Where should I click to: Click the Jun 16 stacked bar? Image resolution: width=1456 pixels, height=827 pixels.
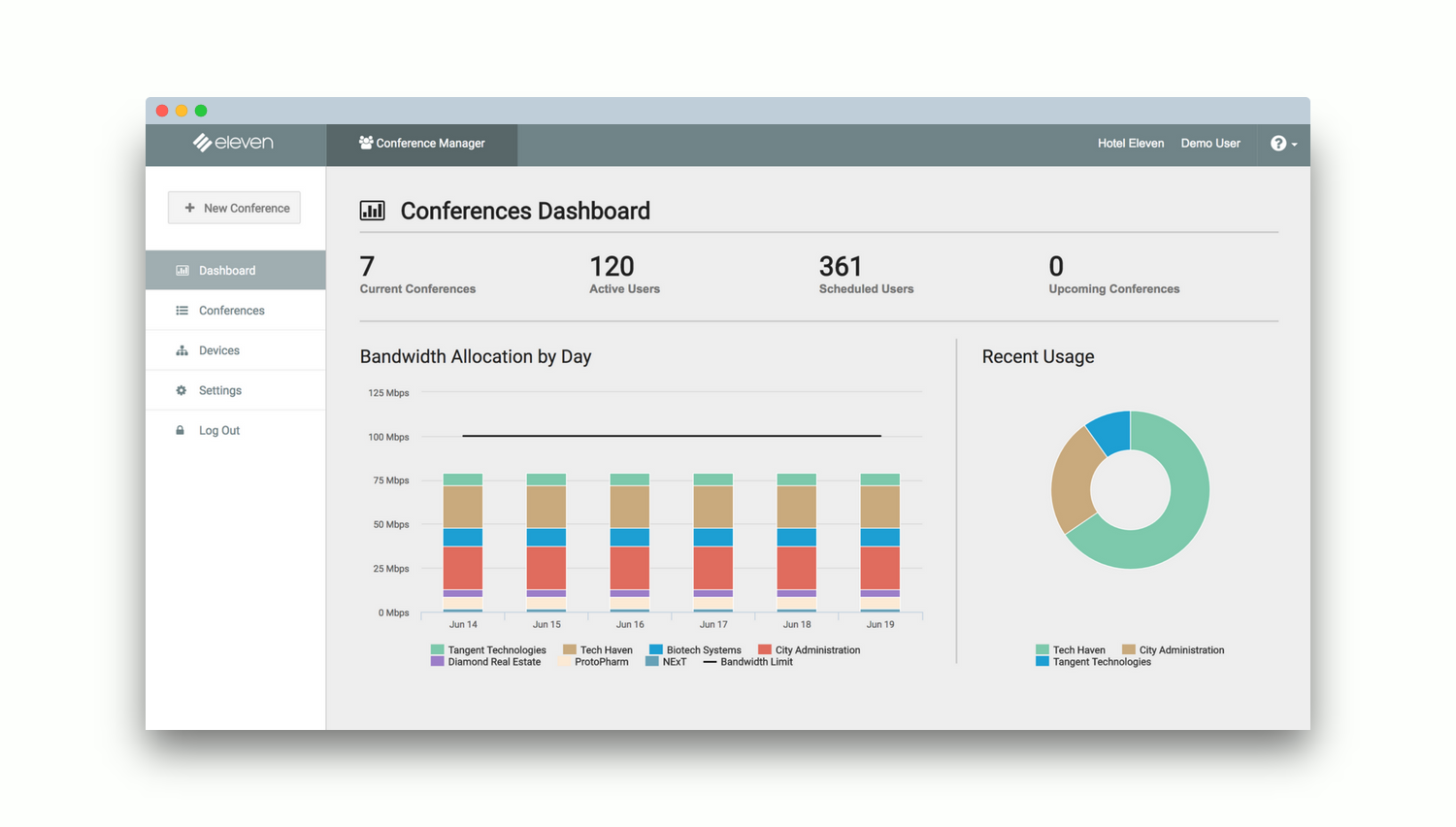pos(630,543)
